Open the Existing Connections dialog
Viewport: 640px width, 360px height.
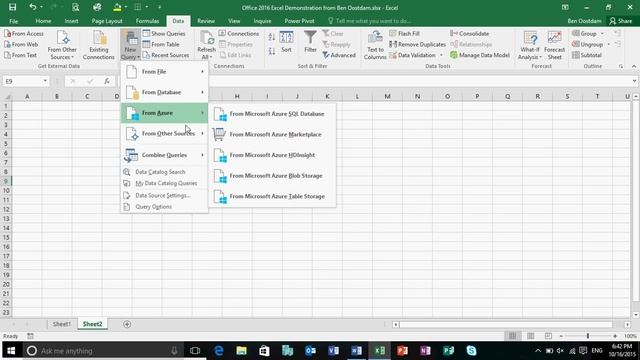pyautogui.click(x=99, y=45)
